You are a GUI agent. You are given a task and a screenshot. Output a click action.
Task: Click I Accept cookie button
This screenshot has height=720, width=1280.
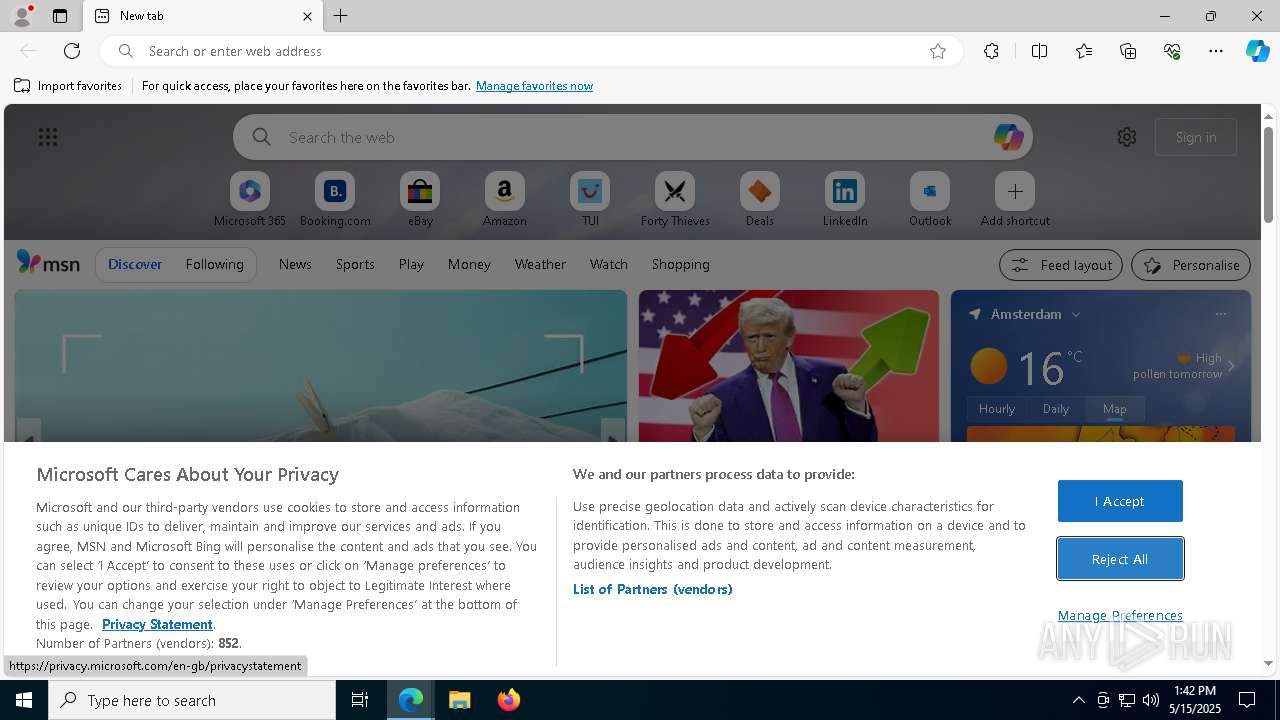pyautogui.click(x=1120, y=501)
